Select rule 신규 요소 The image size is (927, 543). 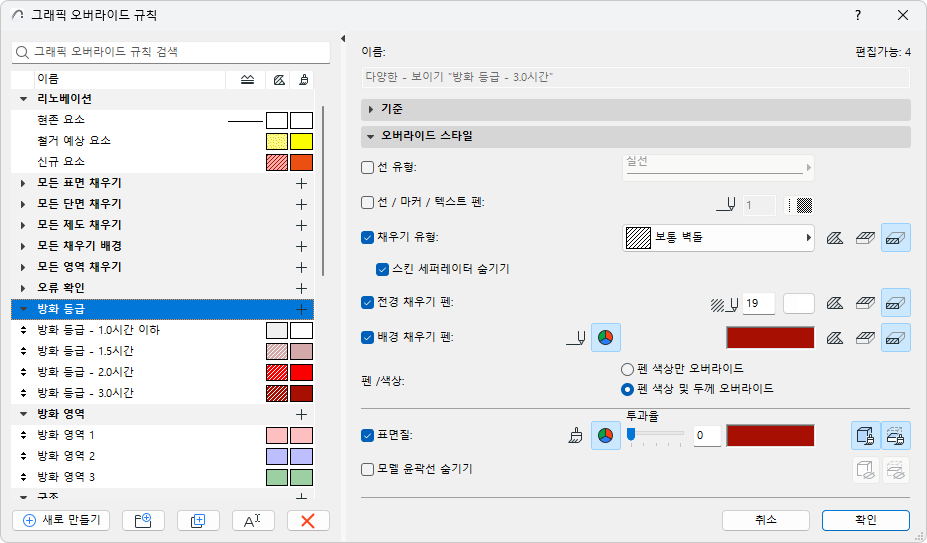[x=162, y=162]
